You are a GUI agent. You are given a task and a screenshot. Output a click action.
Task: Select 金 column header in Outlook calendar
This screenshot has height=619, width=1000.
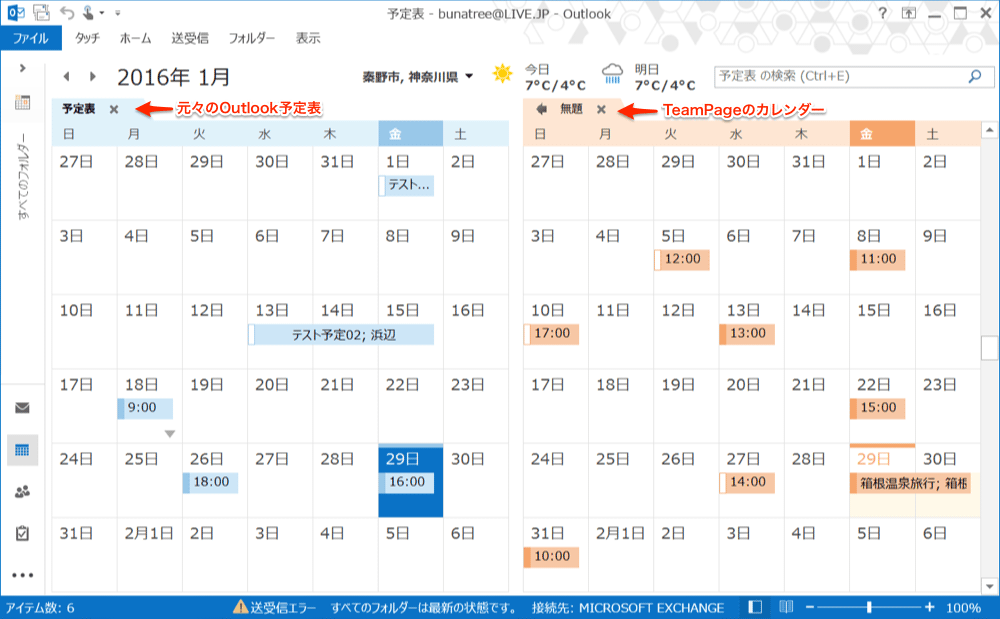coord(411,134)
